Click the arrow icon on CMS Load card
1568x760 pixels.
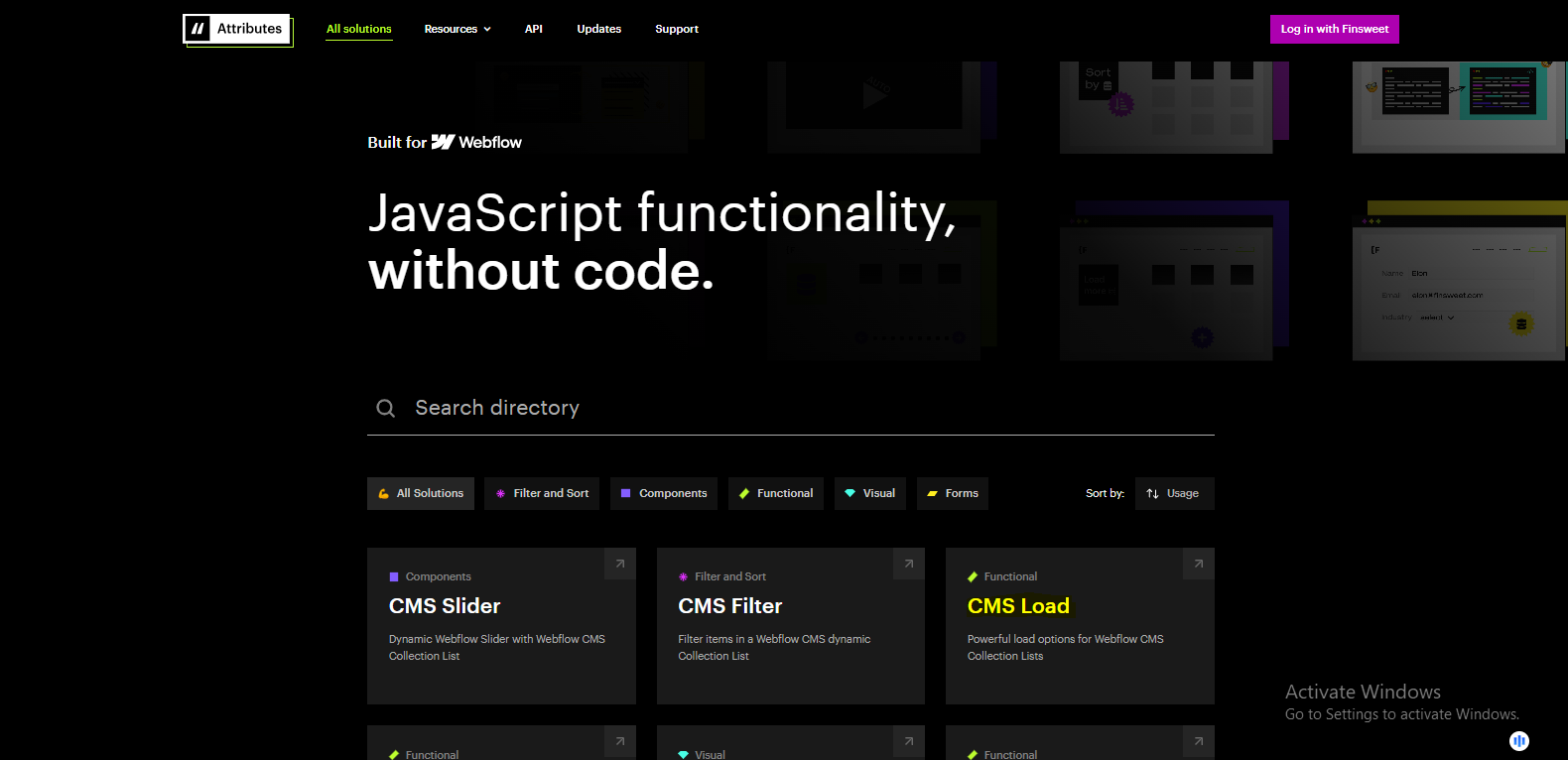(1199, 564)
